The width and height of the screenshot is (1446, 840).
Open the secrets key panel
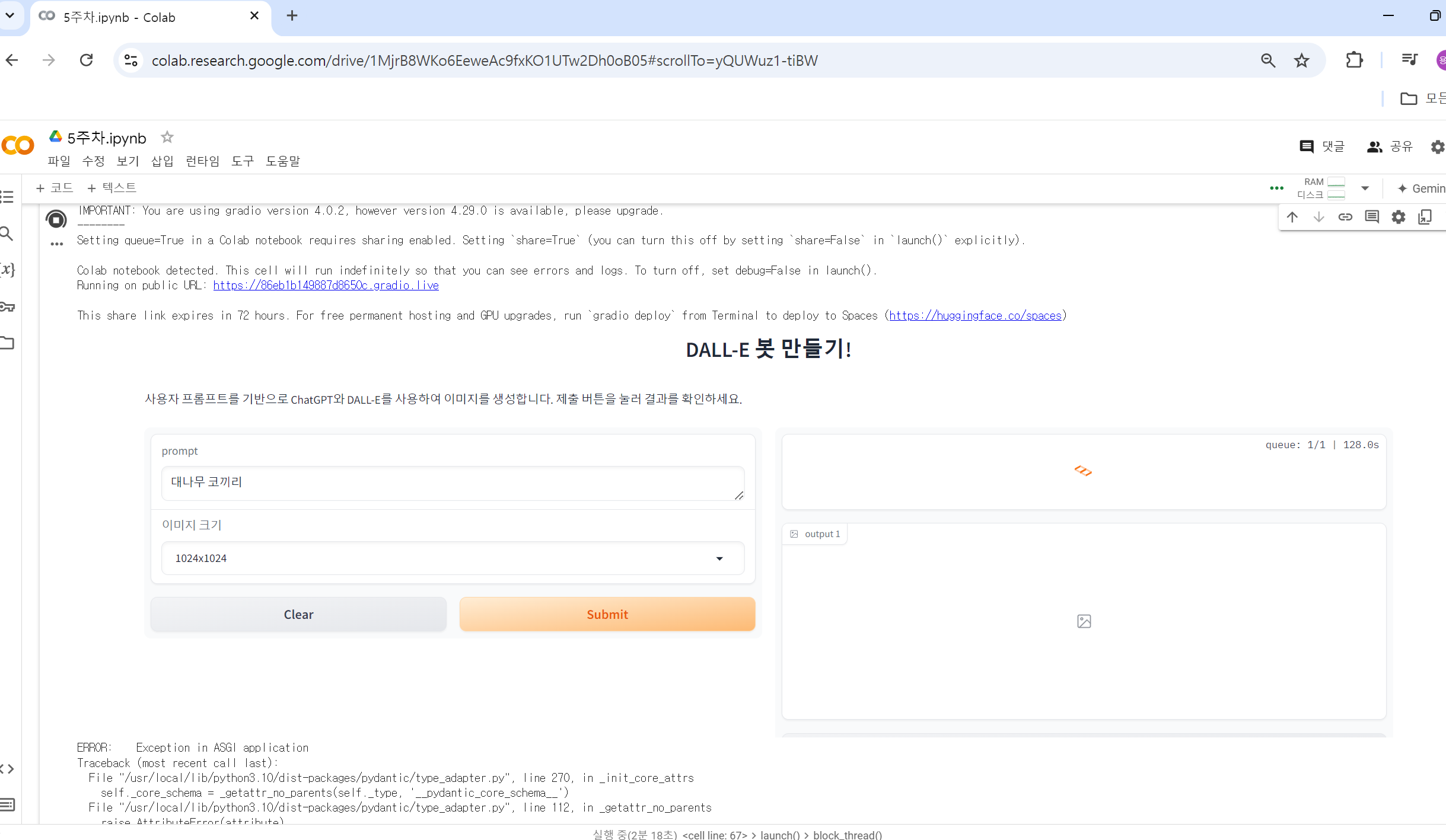[x=7, y=306]
